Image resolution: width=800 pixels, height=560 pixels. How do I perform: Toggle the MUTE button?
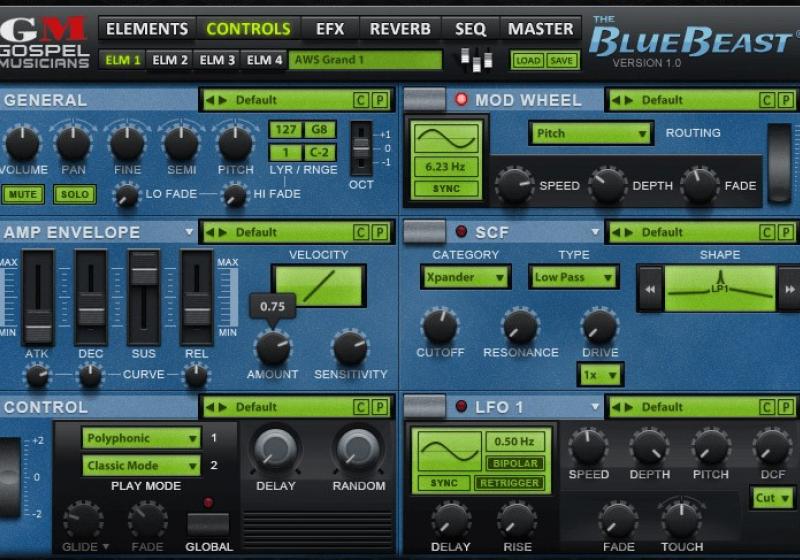click(x=23, y=194)
